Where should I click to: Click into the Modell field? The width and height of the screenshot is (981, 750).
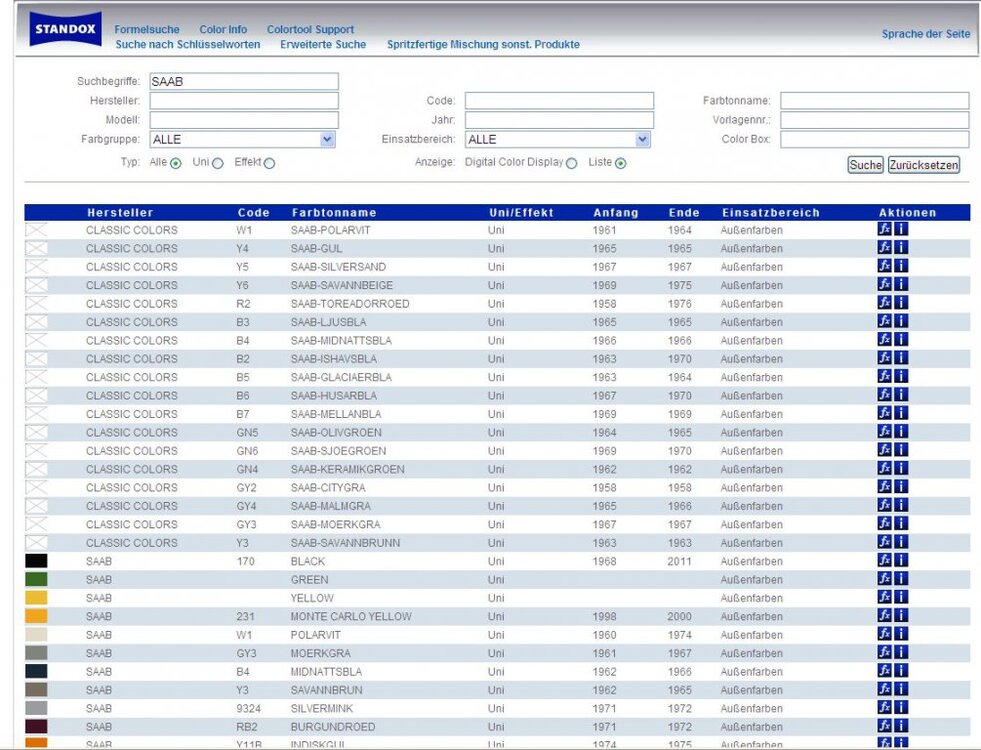pyautogui.click(x=244, y=120)
